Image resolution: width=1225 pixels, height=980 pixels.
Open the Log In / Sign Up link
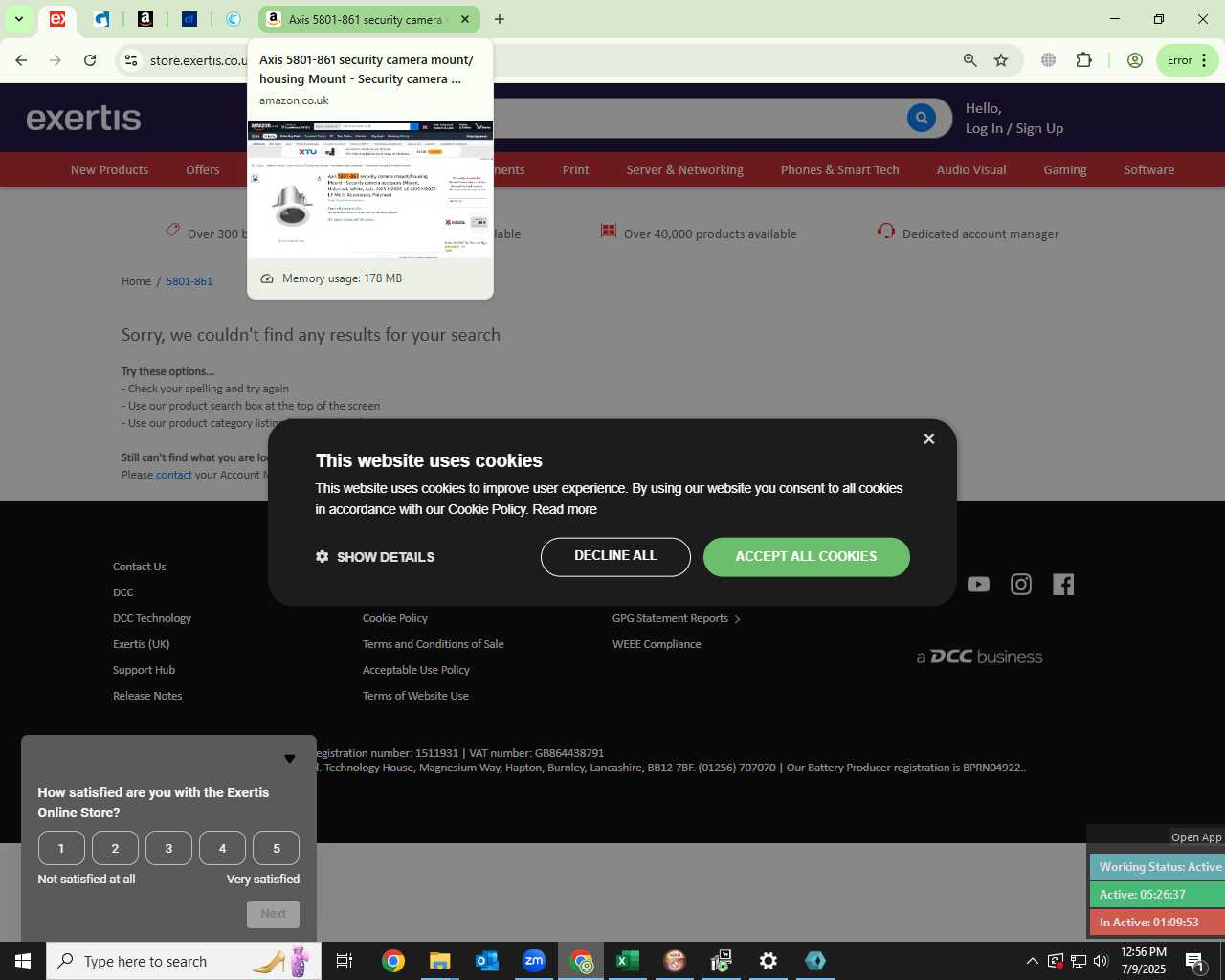point(1014,128)
